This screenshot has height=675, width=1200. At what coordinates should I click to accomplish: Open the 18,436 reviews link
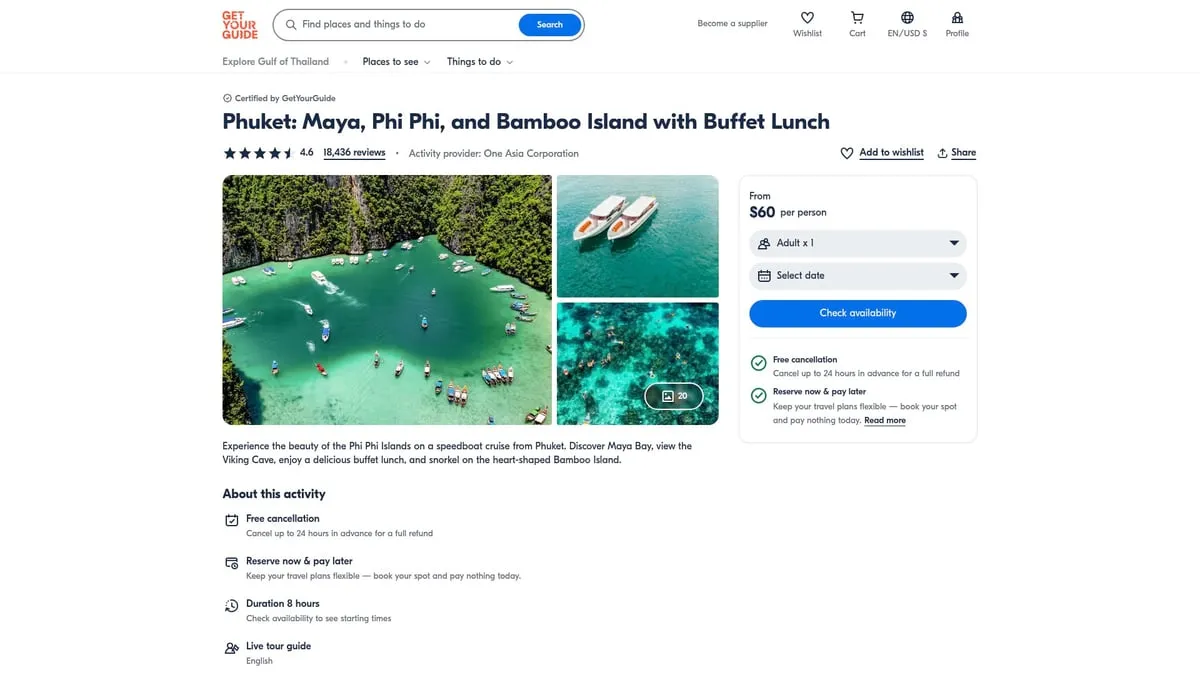tap(353, 152)
